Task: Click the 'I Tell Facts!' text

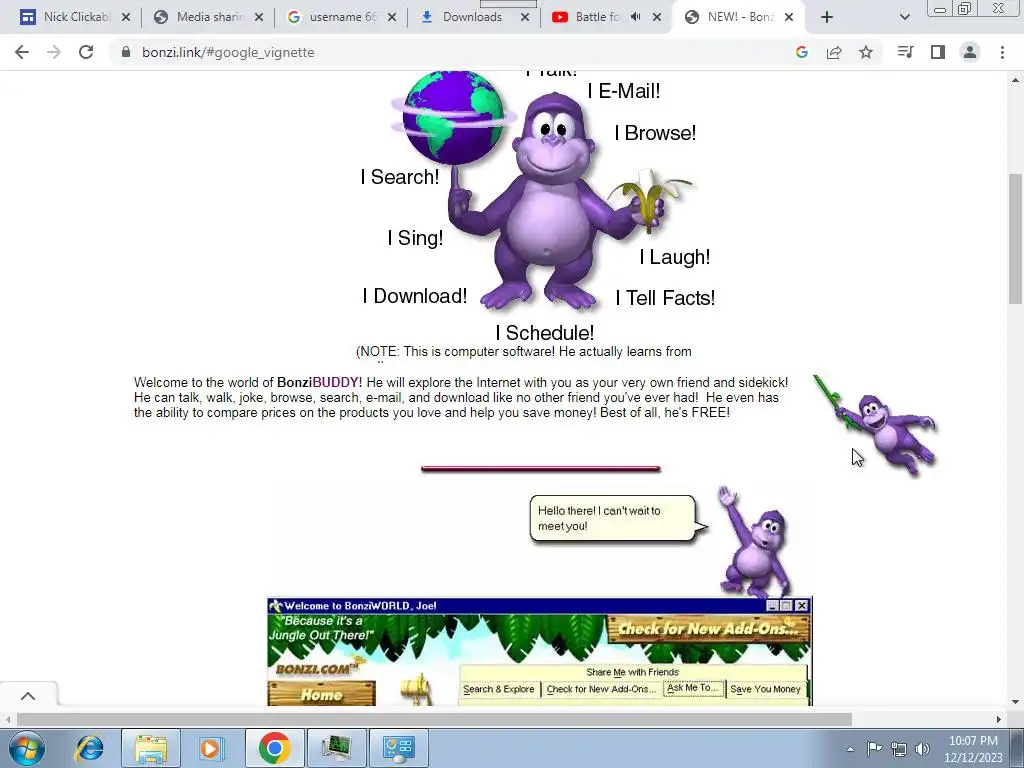Action: pyautogui.click(x=665, y=298)
